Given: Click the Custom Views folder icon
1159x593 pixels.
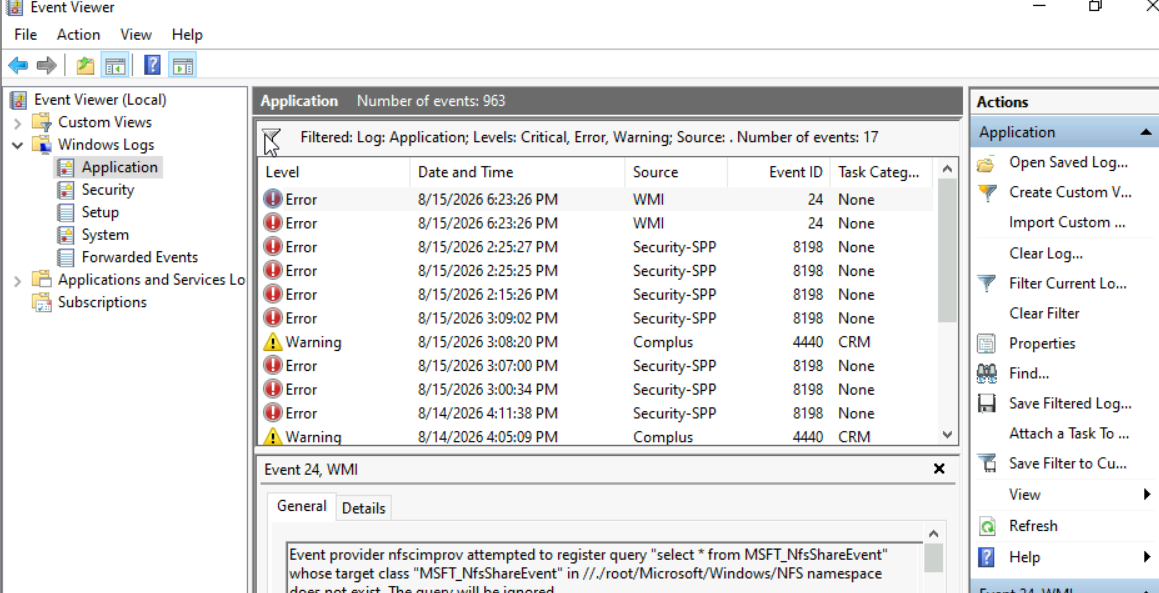Looking at the screenshot, I should [x=42, y=122].
